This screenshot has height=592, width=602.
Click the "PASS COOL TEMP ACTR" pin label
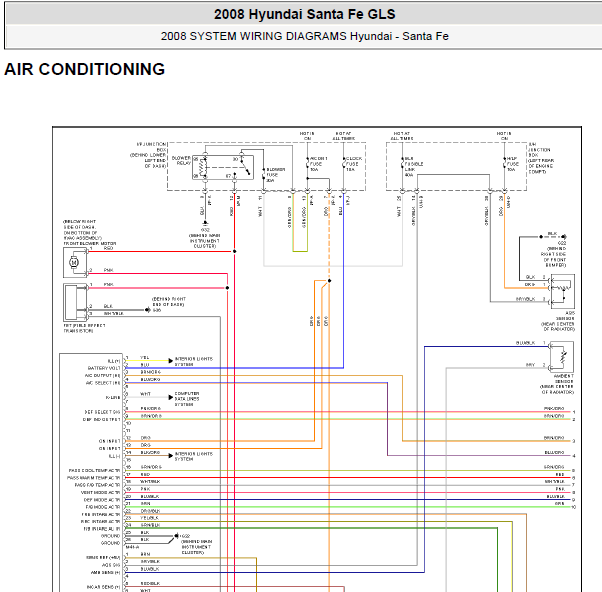94,470
